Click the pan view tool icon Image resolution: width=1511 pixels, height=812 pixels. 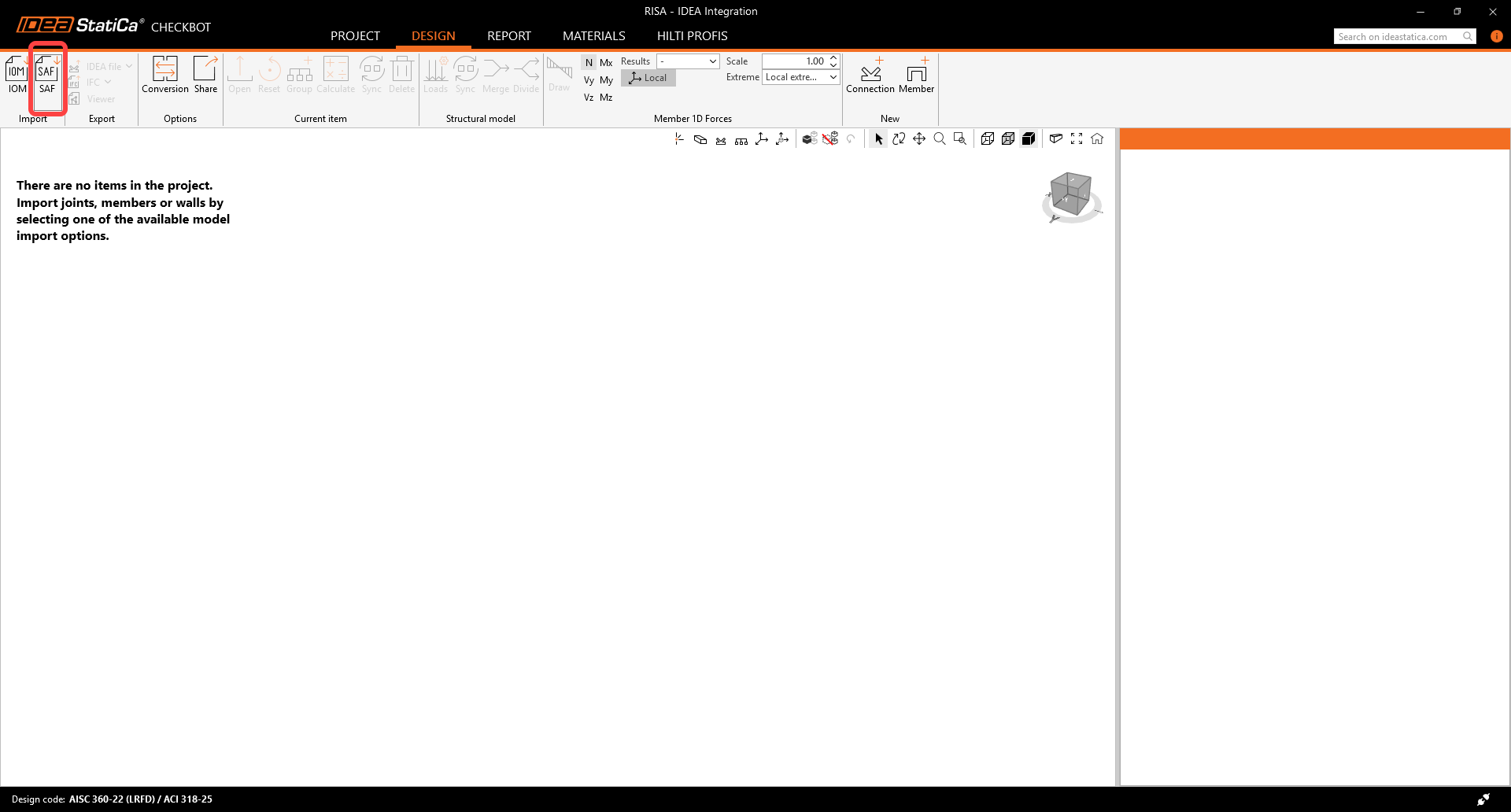(x=919, y=138)
